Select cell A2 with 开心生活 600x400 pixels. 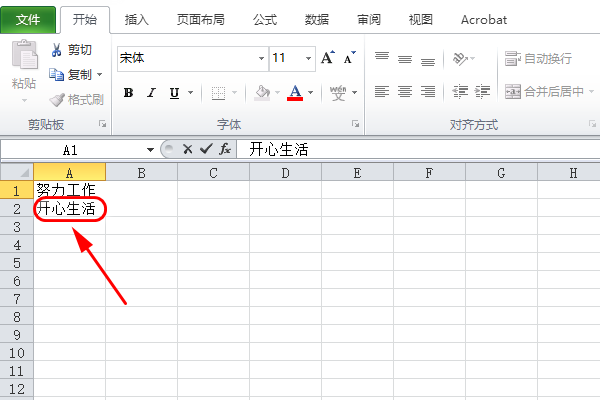coord(70,208)
